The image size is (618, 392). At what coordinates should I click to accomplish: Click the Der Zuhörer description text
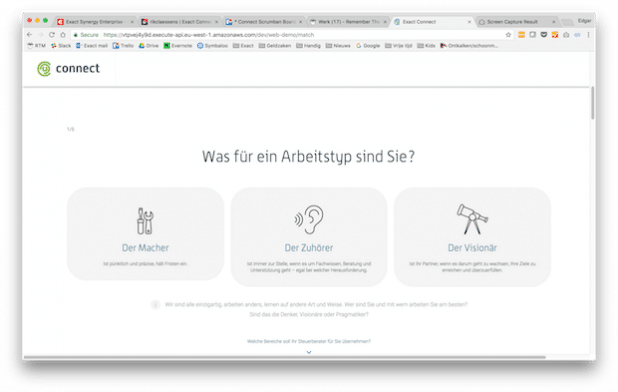(x=309, y=267)
